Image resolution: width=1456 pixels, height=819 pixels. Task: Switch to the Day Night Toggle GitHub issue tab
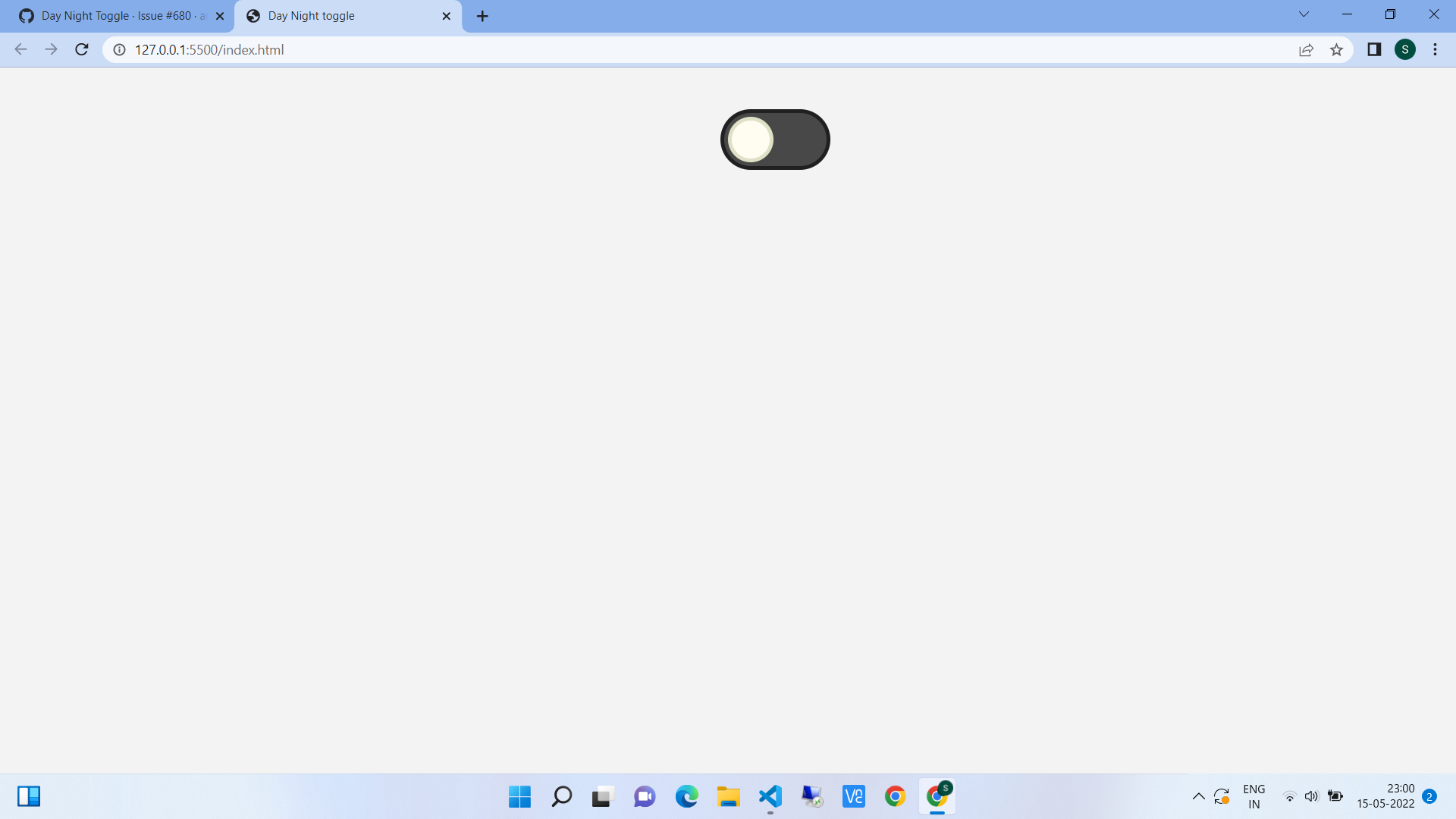coord(114,15)
